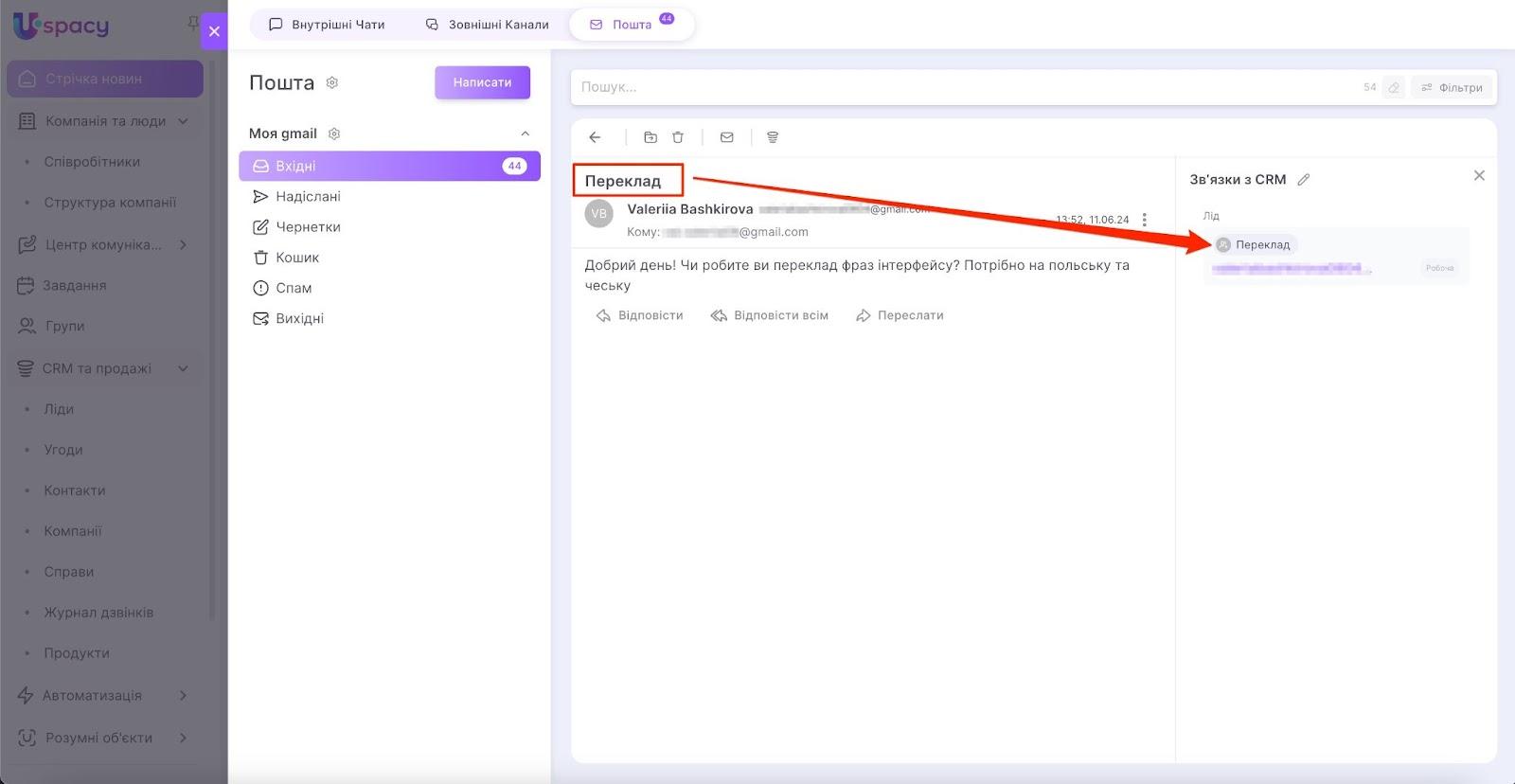Open the Вхідні inbox folder

390,166
